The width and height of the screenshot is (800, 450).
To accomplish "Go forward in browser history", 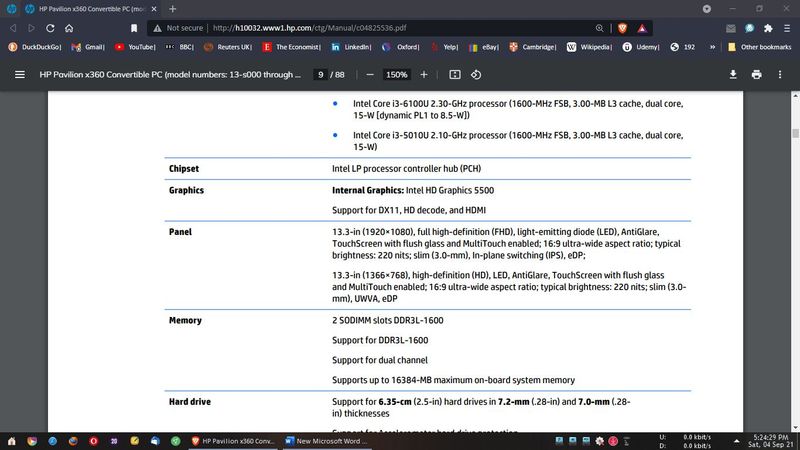I will pyautogui.click(x=31, y=28).
